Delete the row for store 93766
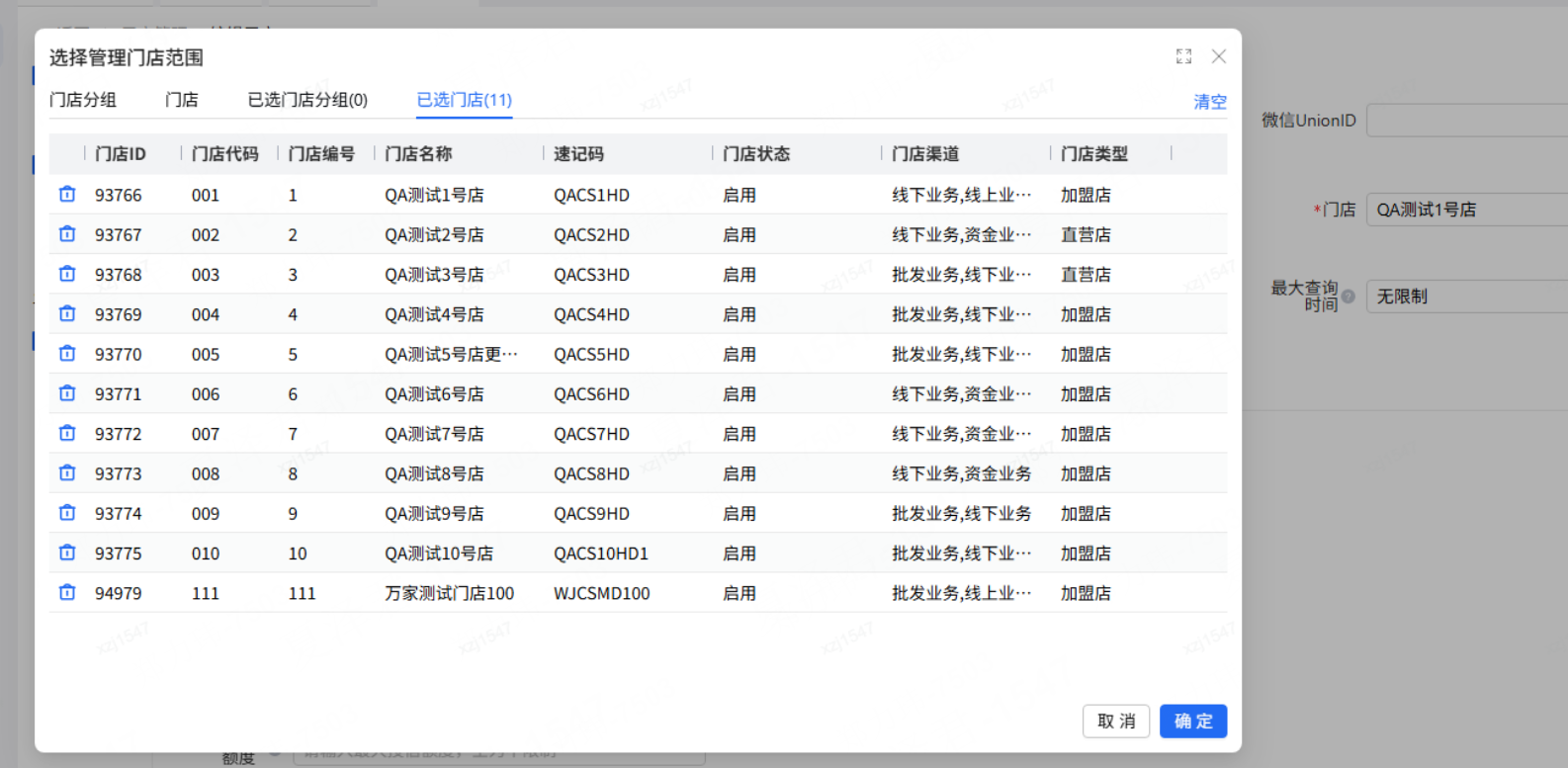 point(67,195)
